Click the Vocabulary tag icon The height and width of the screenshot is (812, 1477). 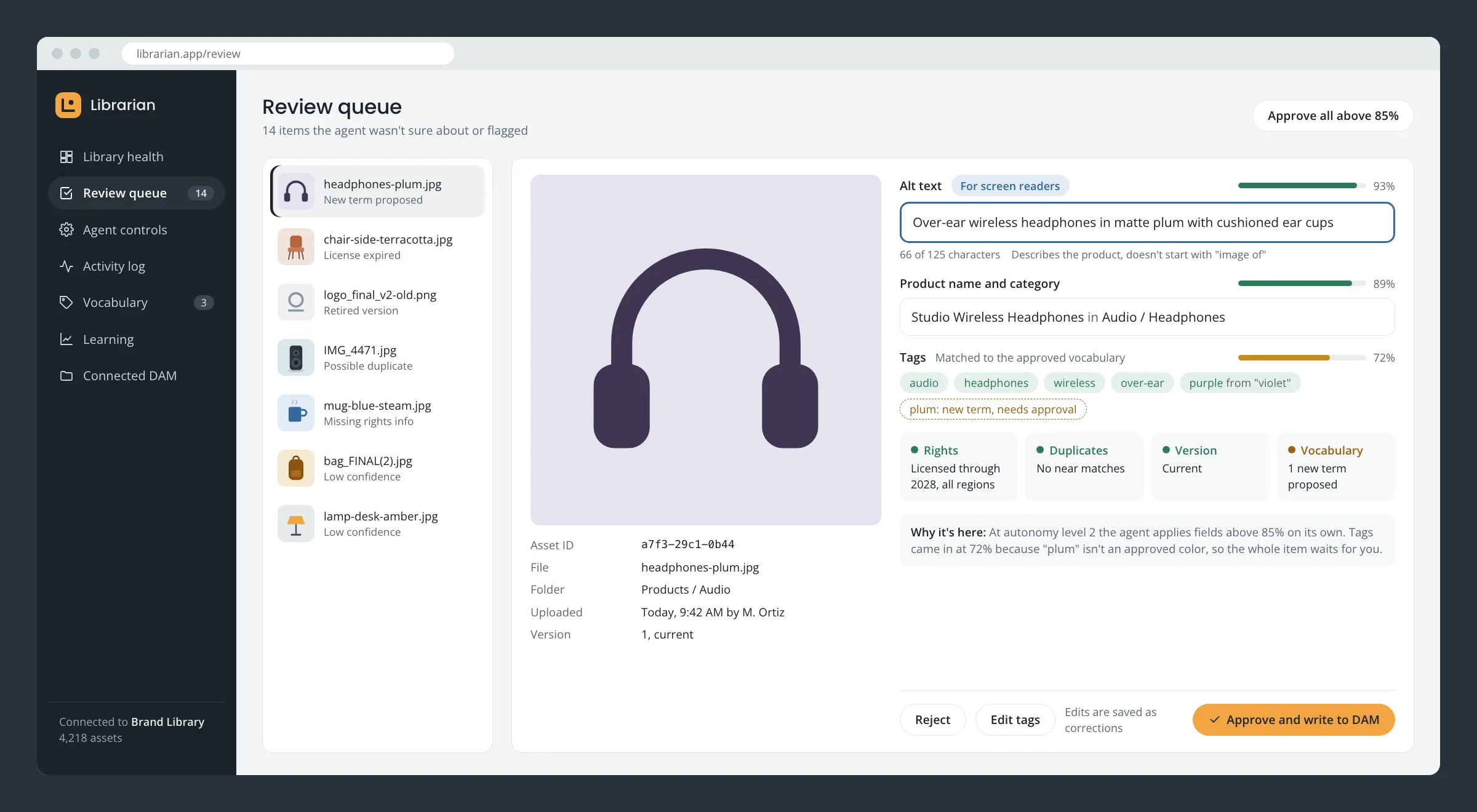66,303
